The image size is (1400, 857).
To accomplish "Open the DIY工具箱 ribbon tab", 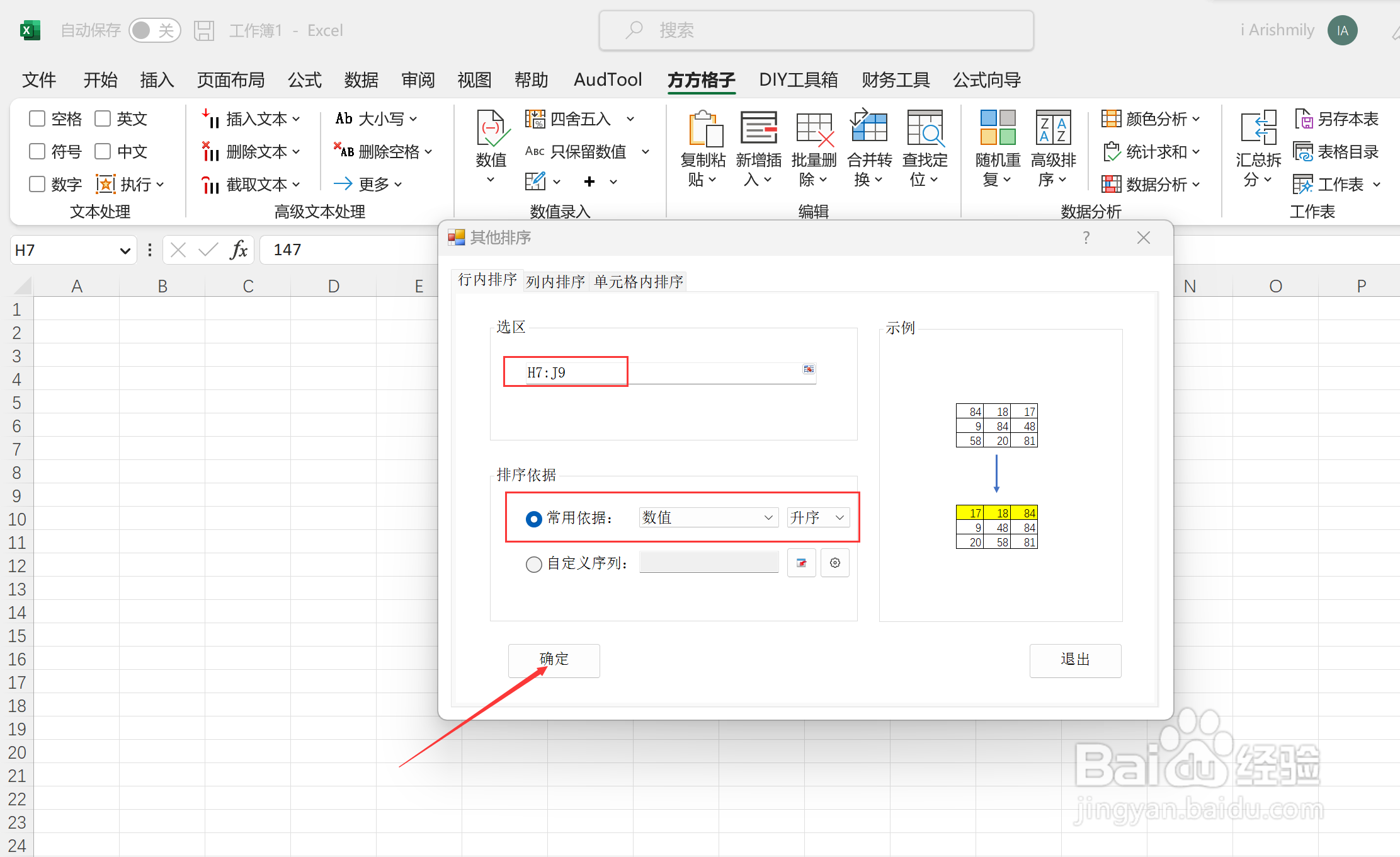I will tap(798, 80).
